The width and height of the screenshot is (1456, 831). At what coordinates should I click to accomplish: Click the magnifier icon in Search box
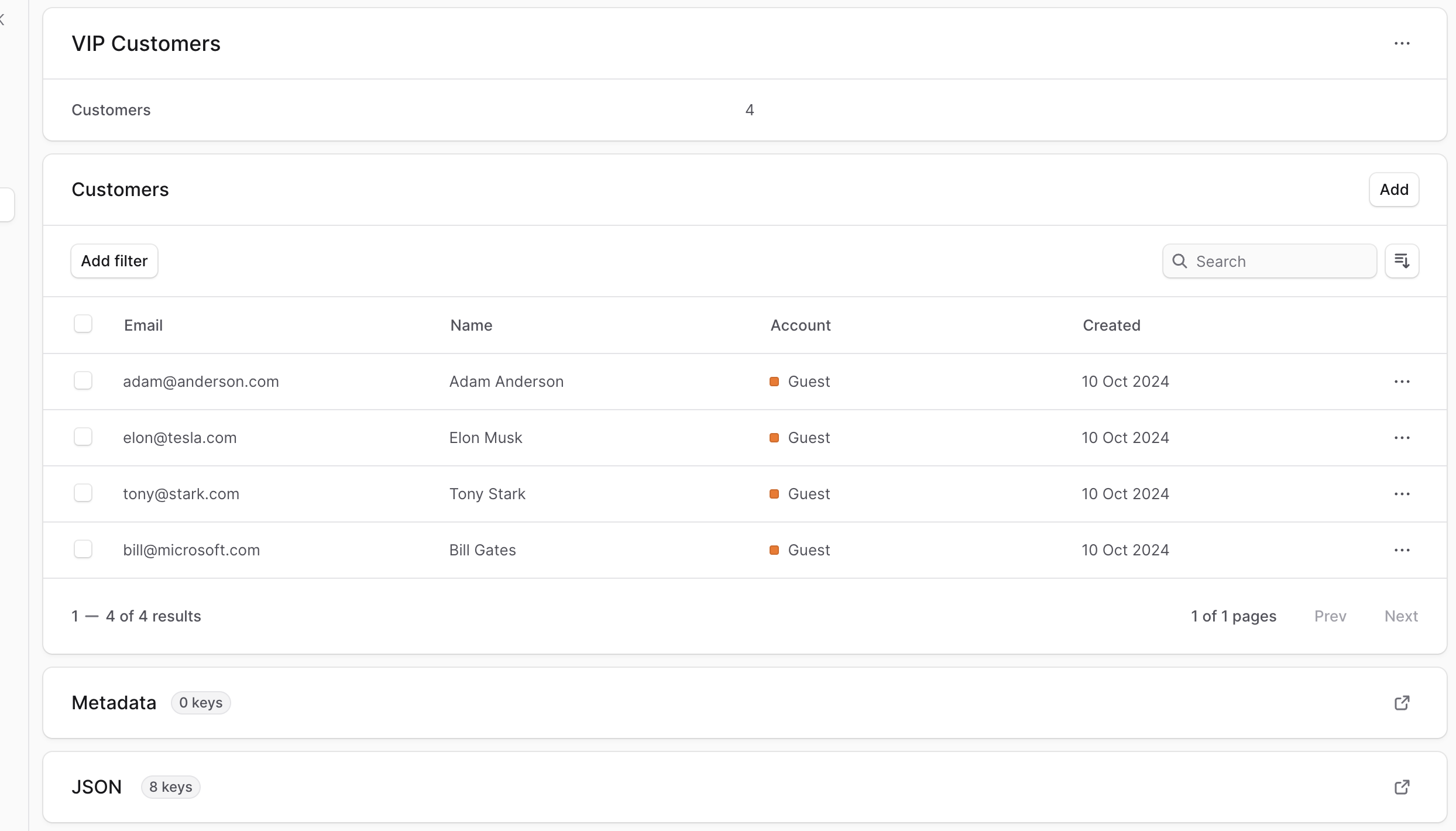tap(1180, 261)
